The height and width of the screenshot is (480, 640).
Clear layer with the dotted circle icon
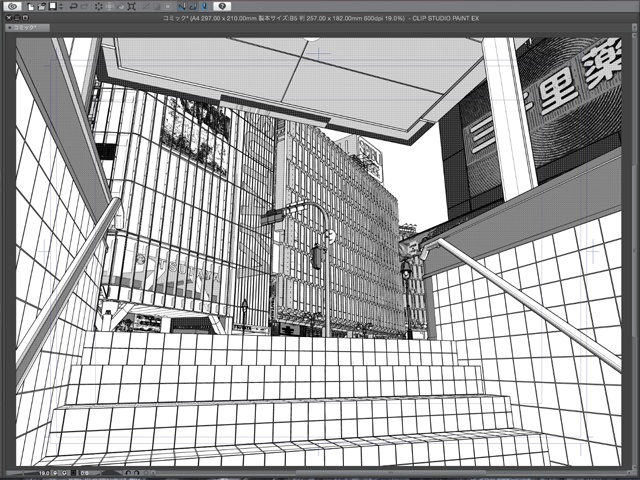(99, 7)
